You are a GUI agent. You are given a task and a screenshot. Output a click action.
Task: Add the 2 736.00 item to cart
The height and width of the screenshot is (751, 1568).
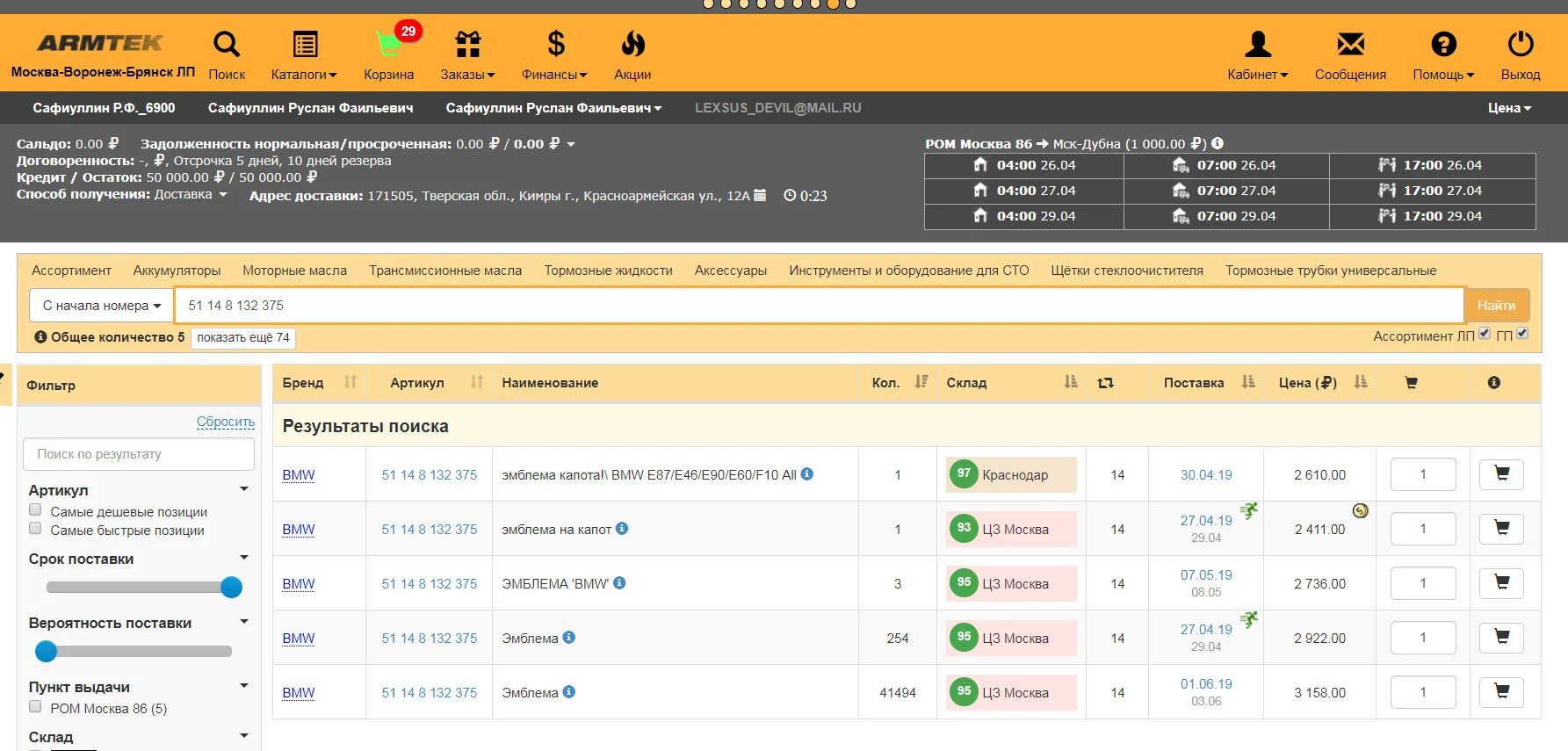click(x=1501, y=583)
